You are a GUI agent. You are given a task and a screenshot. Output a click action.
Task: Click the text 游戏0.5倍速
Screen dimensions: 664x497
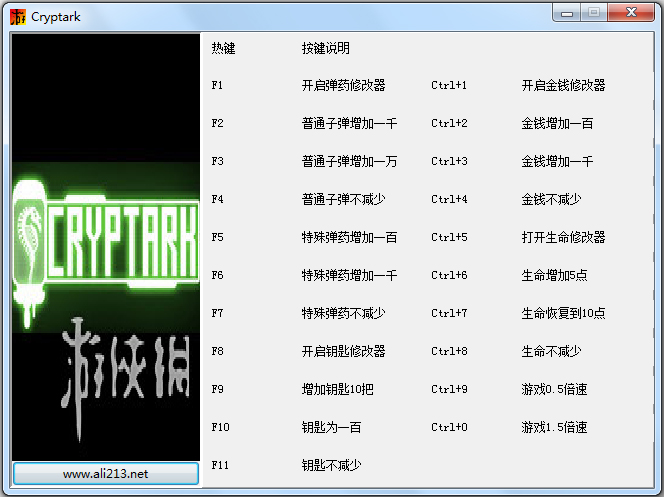554,389
